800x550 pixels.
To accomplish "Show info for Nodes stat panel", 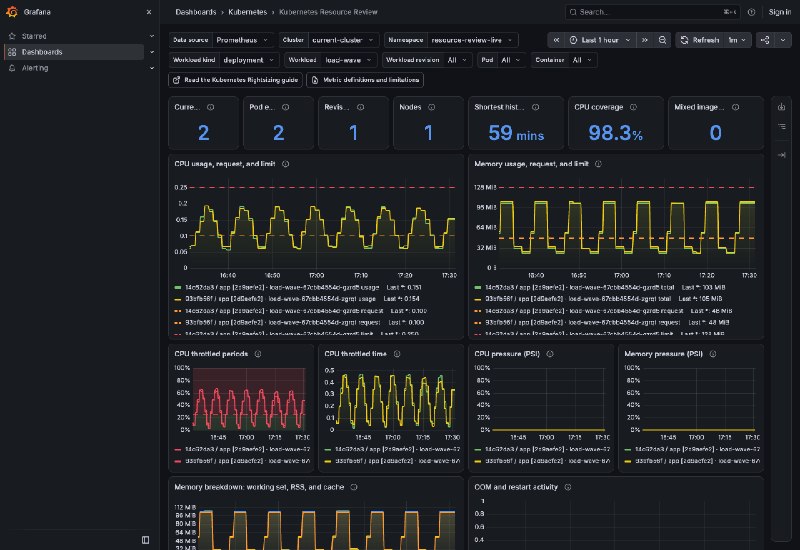I will (x=432, y=107).
